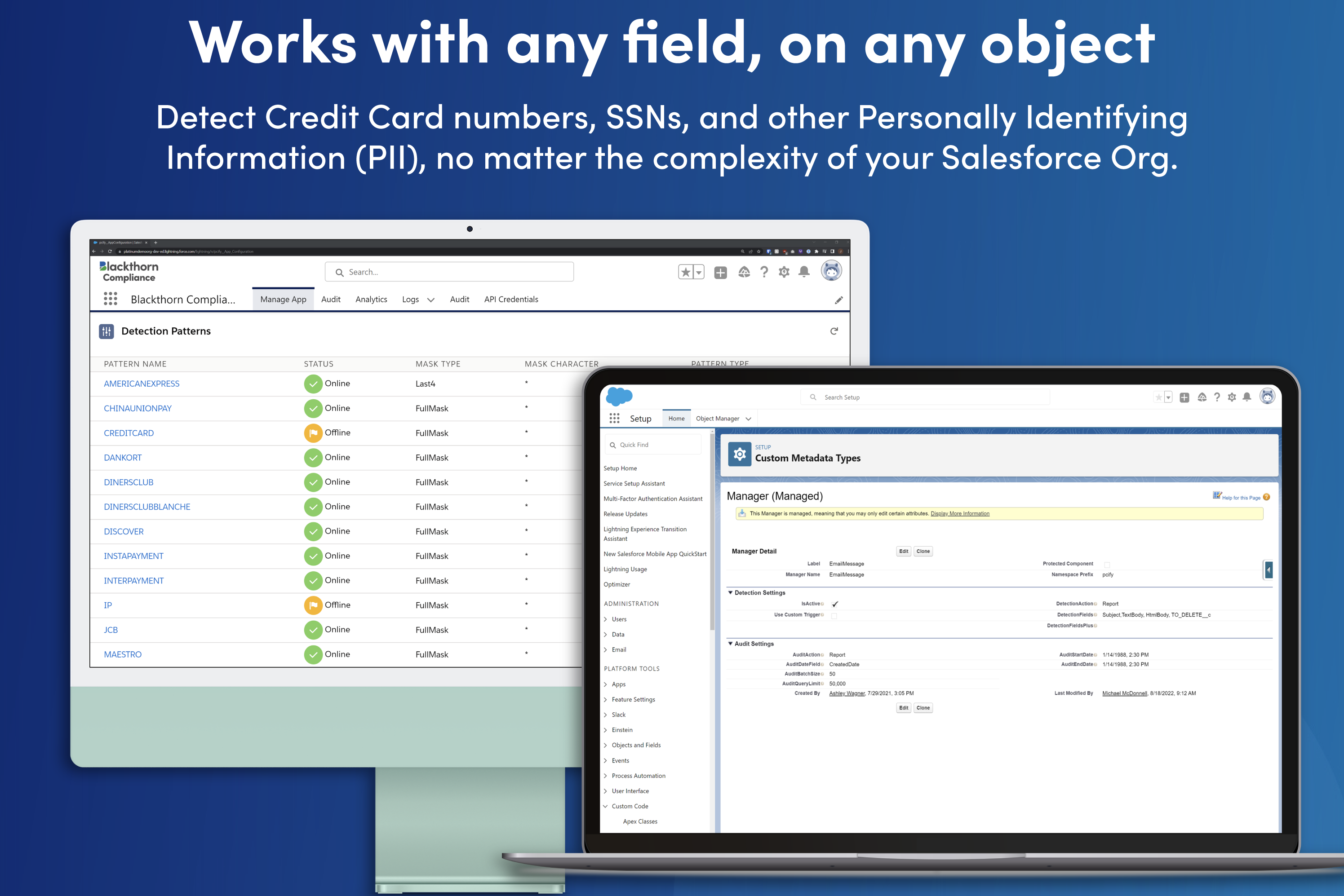Image resolution: width=1344 pixels, height=896 pixels.
Task: Click the edit navigation pencil icon
Action: click(x=838, y=300)
